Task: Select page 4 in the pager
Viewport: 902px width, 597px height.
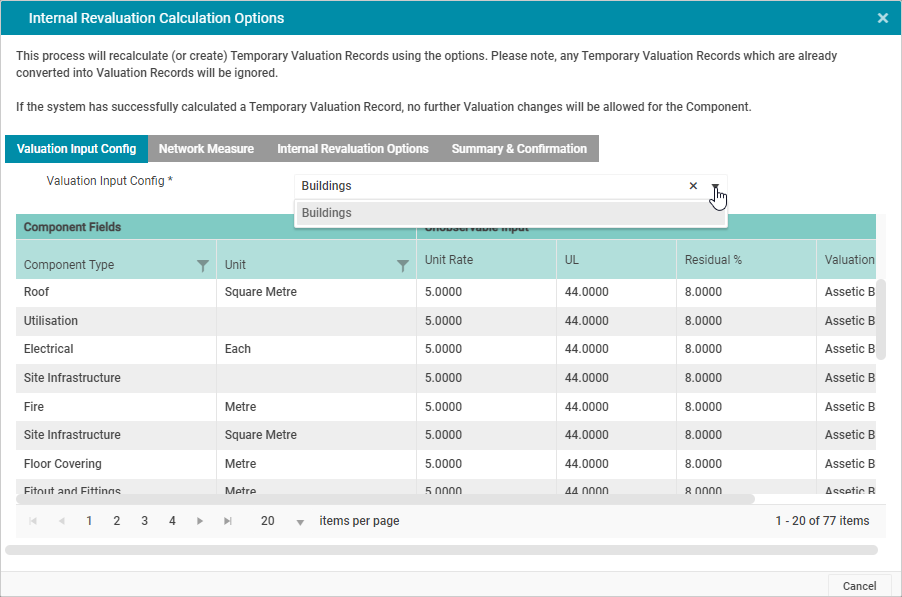Action: pyautogui.click(x=172, y=521)
